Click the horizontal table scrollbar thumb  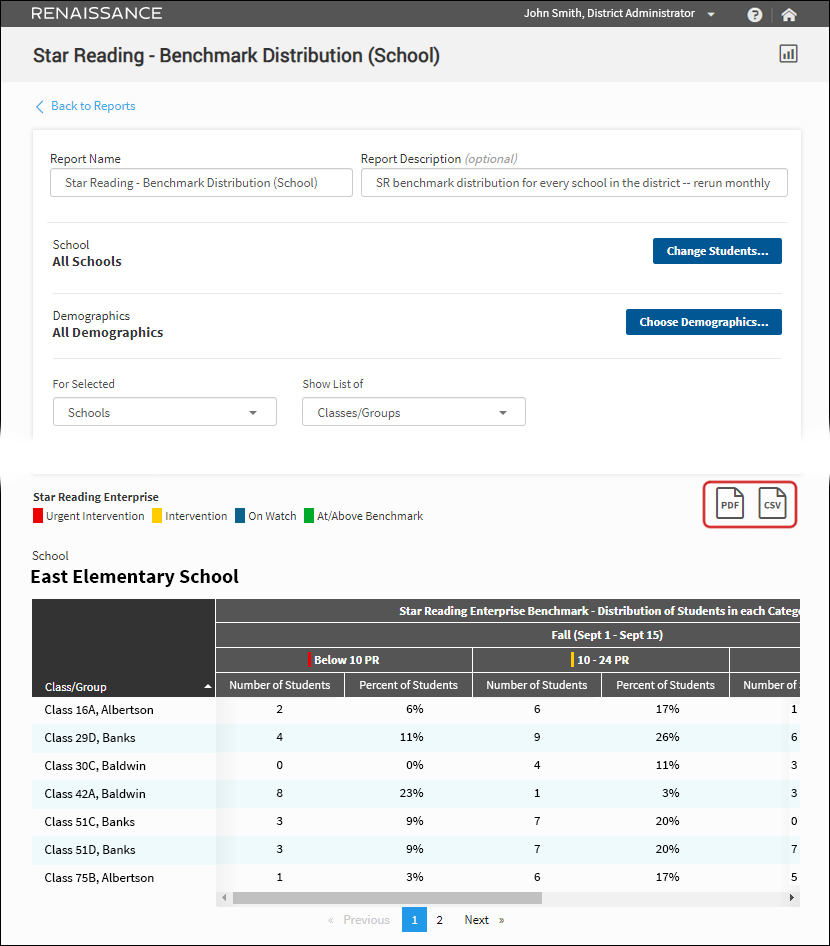(x=387, y=898)
